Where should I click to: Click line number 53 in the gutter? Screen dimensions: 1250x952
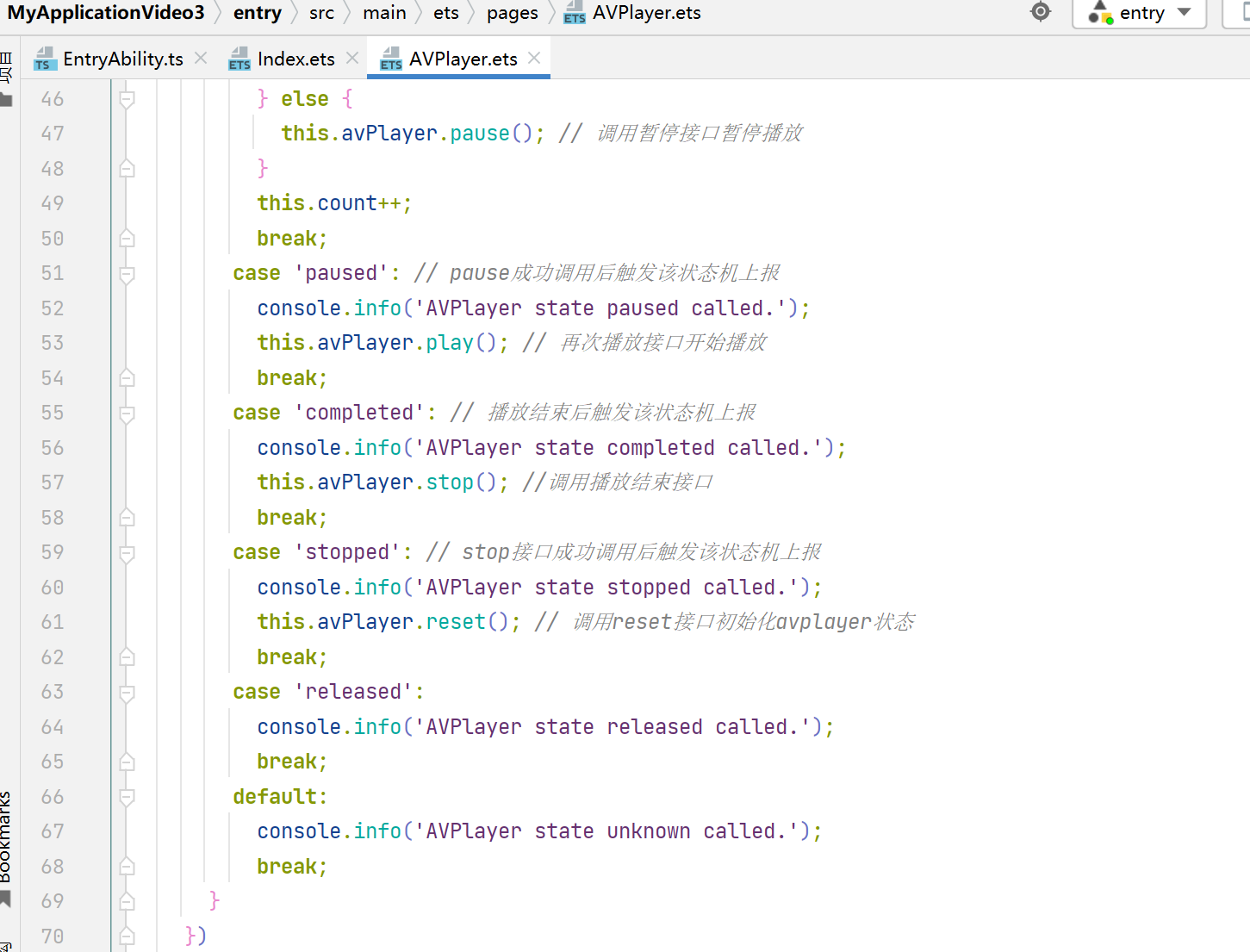pos(53,343)
